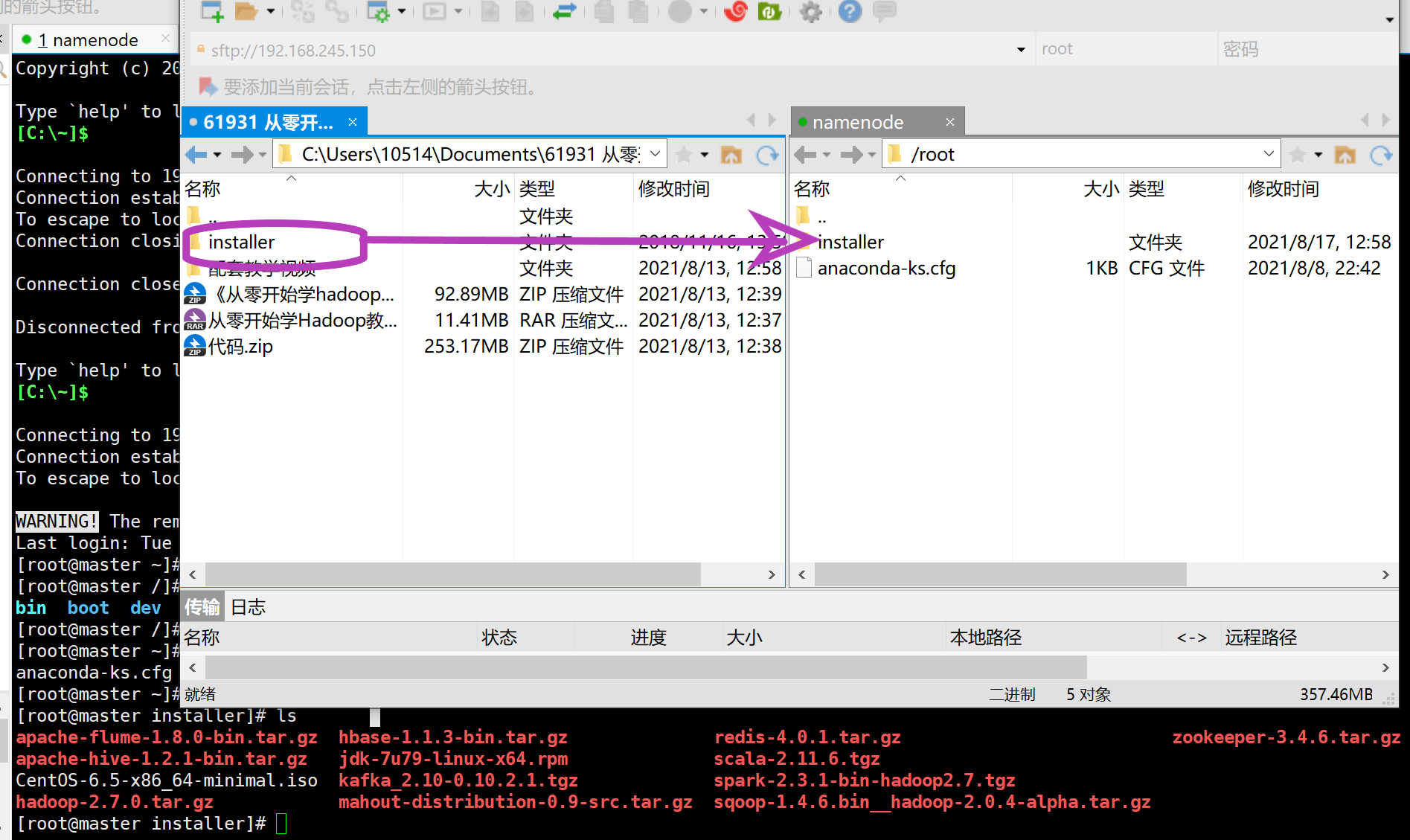Expand the Session Properties dropdown arrow

click(x=402, y=11)
